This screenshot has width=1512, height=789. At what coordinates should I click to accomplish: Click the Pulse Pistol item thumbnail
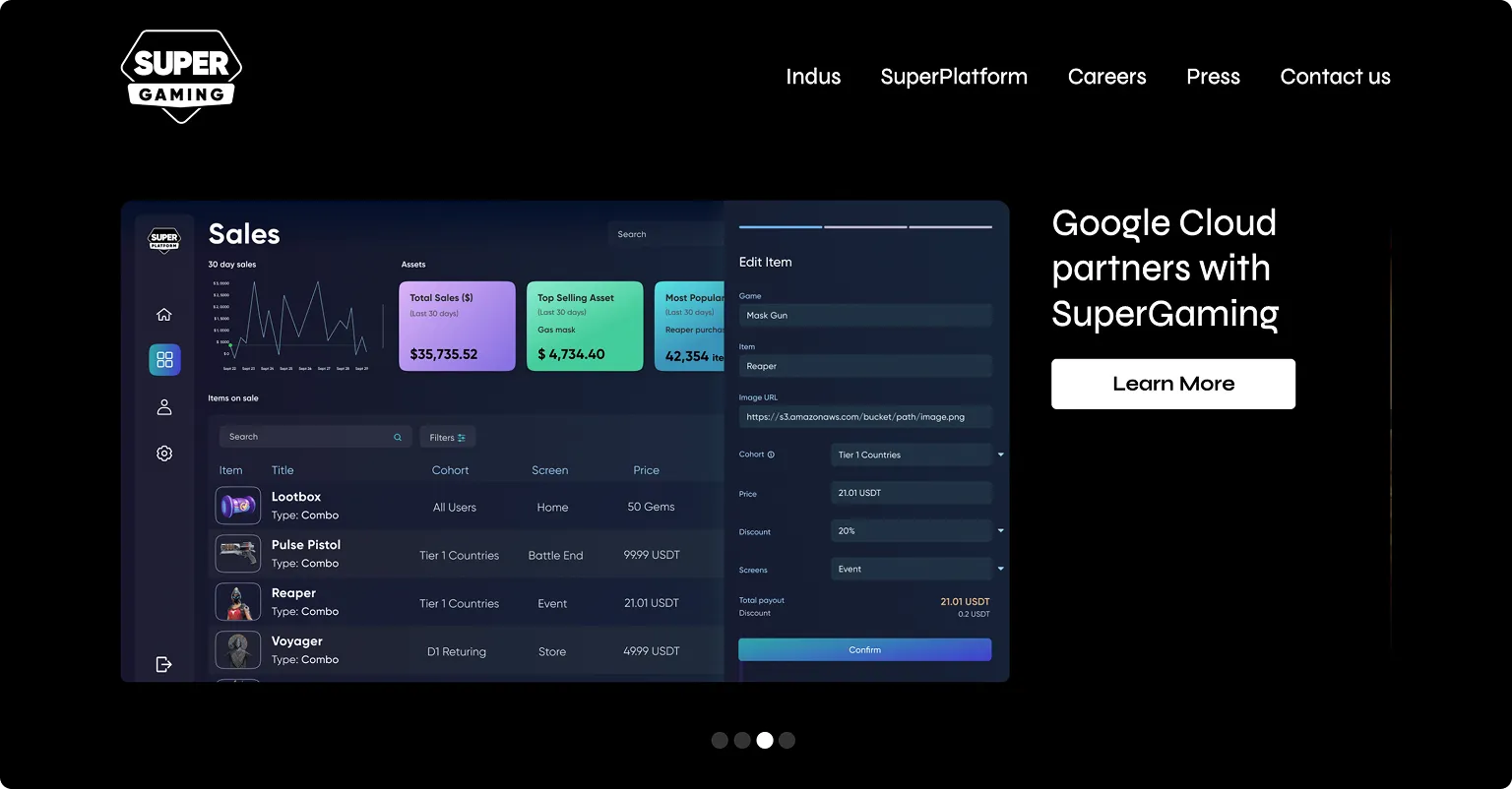(x=238, y=554)
